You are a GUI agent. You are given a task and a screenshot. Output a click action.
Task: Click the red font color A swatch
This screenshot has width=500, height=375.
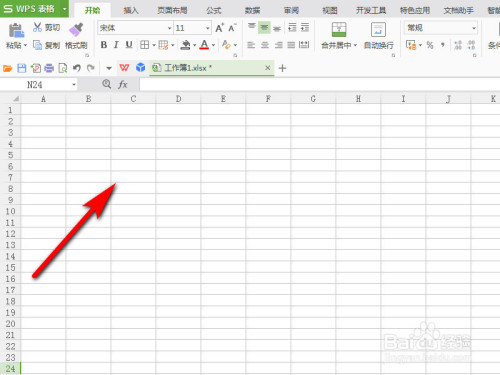click(204, 45)
